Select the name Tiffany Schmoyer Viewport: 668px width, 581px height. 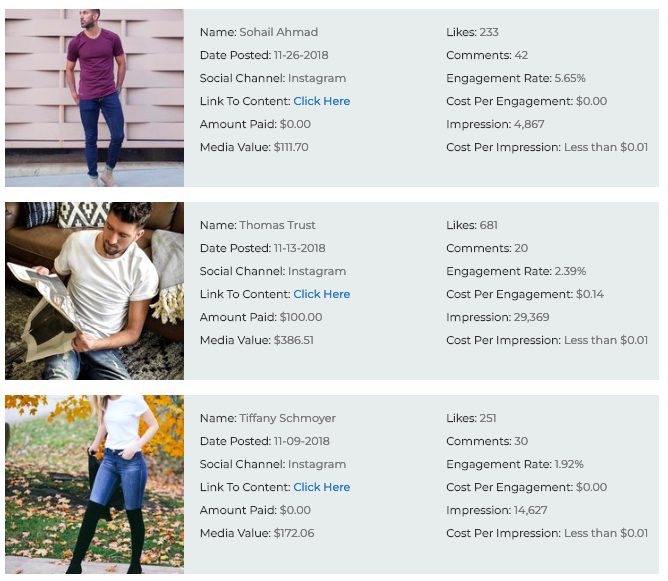[x=288, y=418]
